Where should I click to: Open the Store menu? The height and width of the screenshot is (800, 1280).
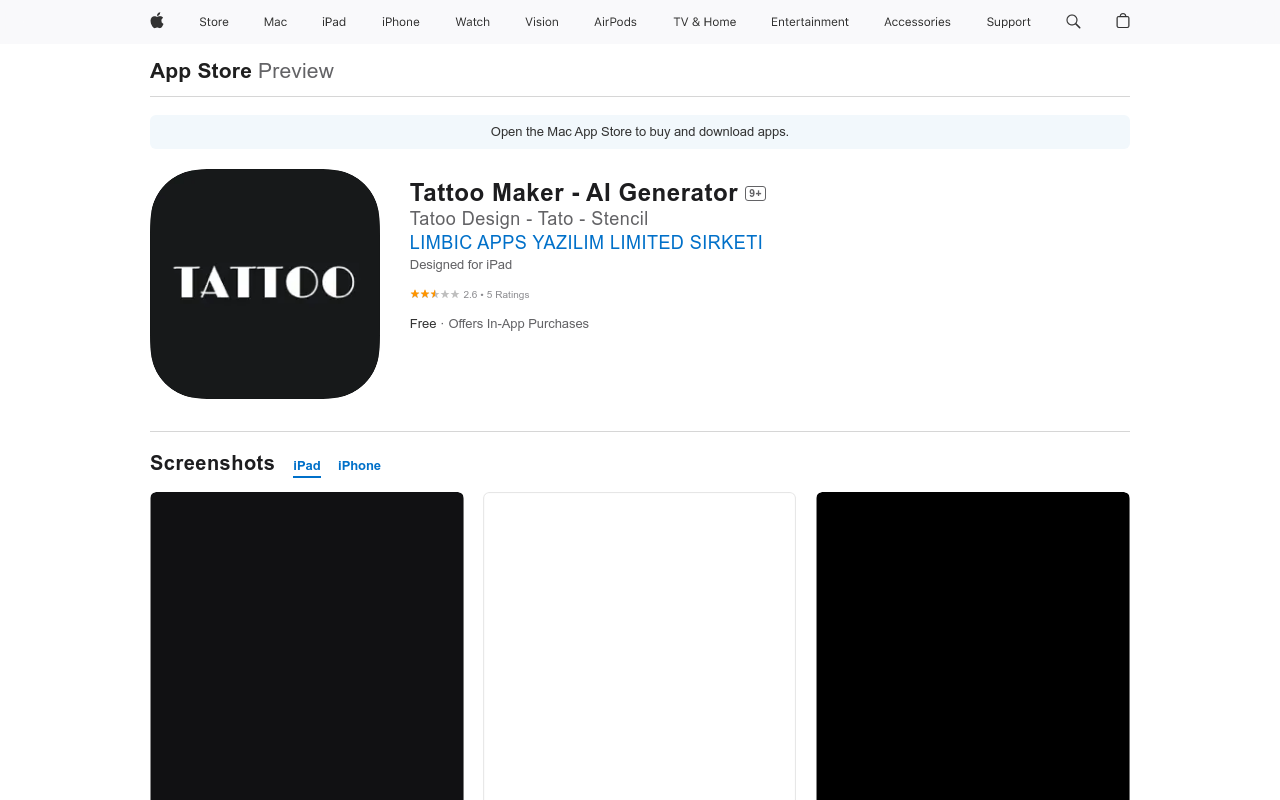coord(214,22)
